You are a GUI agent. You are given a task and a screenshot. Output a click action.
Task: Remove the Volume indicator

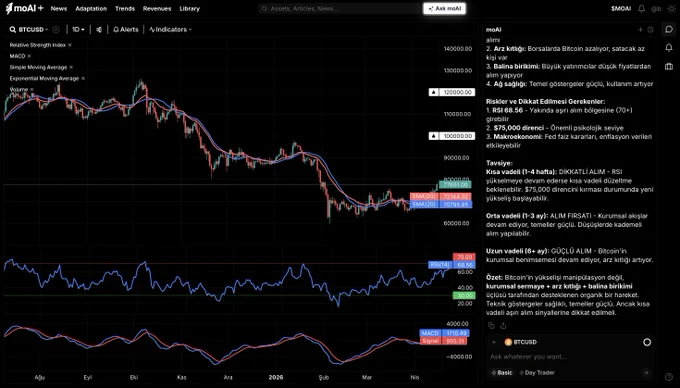click(x=32, y=90)
